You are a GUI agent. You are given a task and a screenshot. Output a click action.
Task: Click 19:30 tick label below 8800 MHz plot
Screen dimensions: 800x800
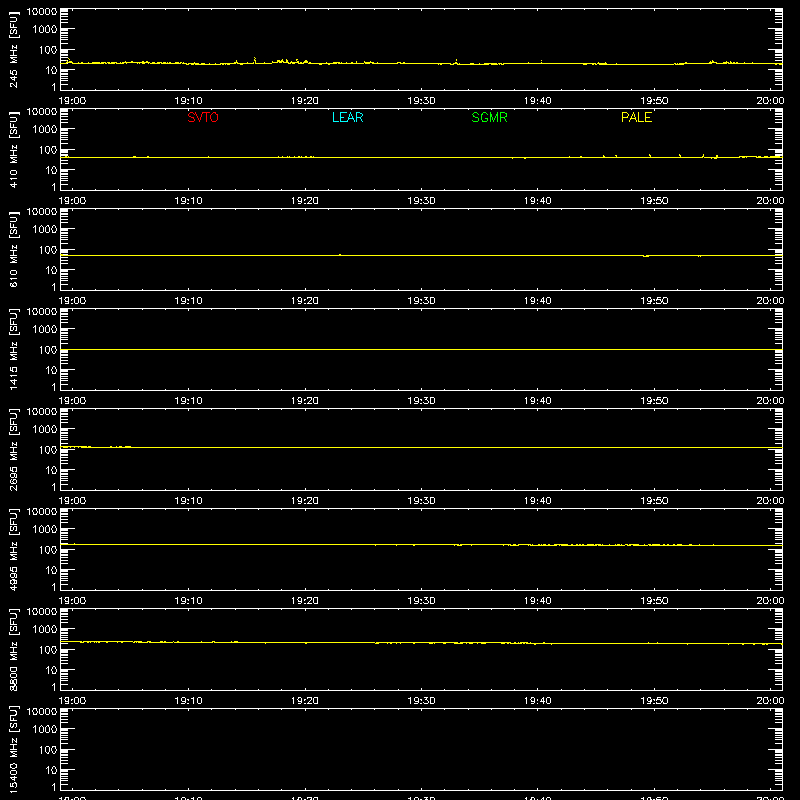[421, 701]
